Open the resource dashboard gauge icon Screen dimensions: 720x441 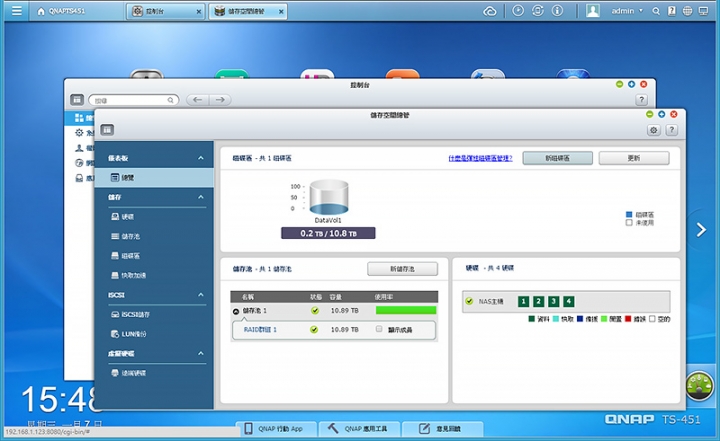(699, 385)
